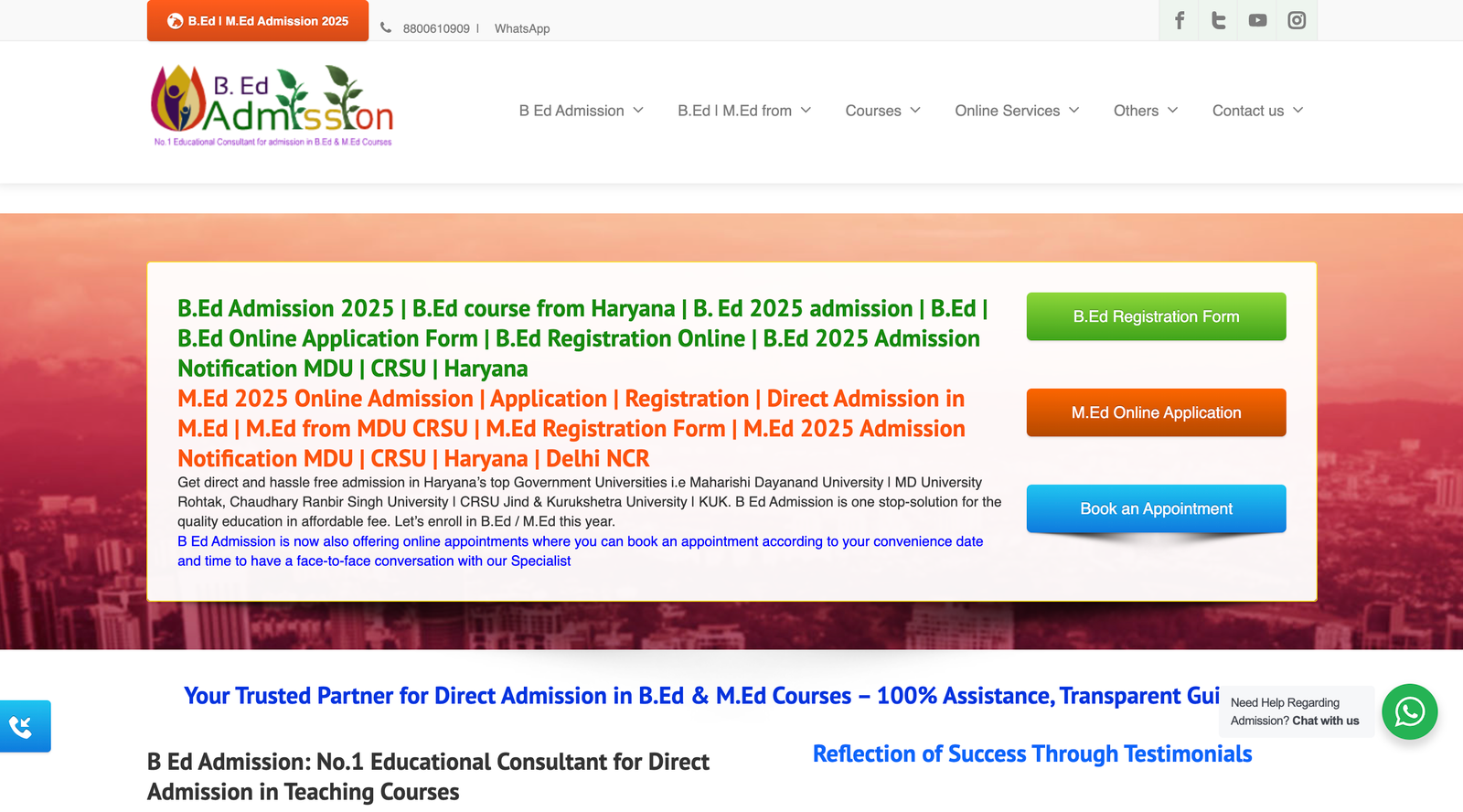The width and height of the screenshot is (1463, 812).
Task: Tap the blue phone call icon
Action: (x=25, y=726)
